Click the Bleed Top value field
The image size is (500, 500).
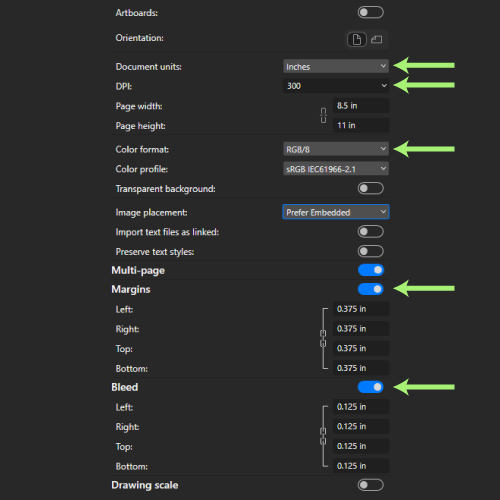click(361, 446)
